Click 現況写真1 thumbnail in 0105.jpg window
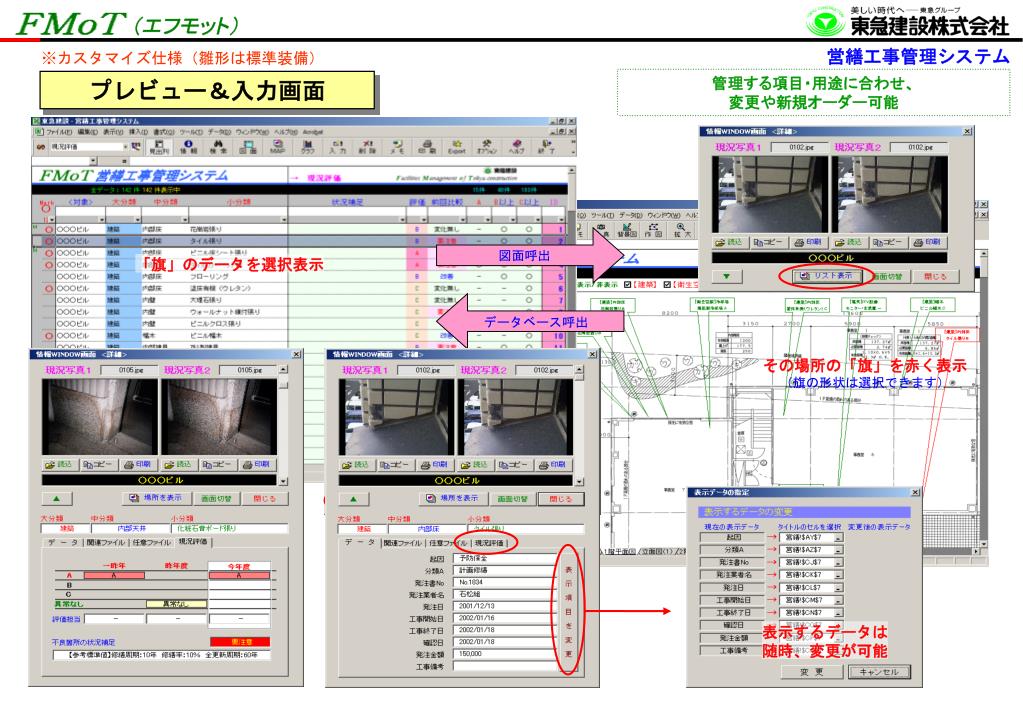The height and width of the screenshot is (708, 1023). (x=100, y=418)
